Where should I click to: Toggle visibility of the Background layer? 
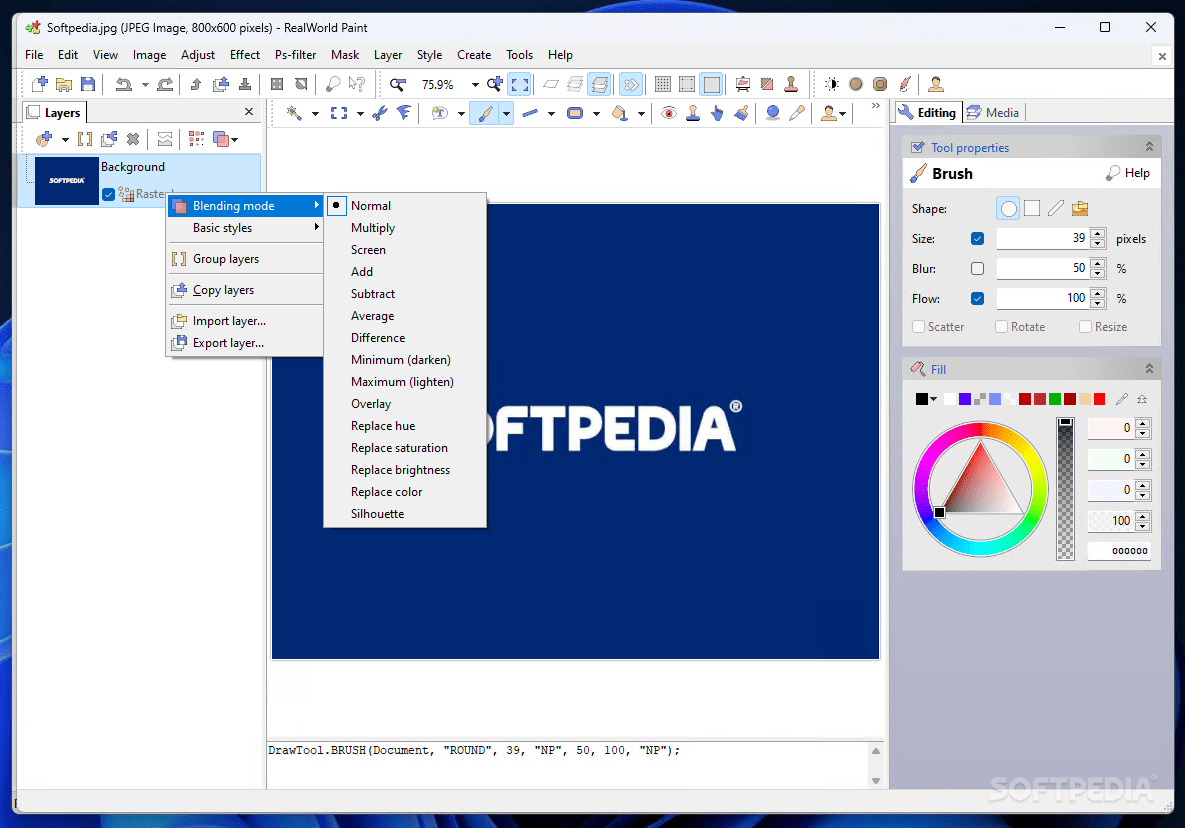(108, 194)
